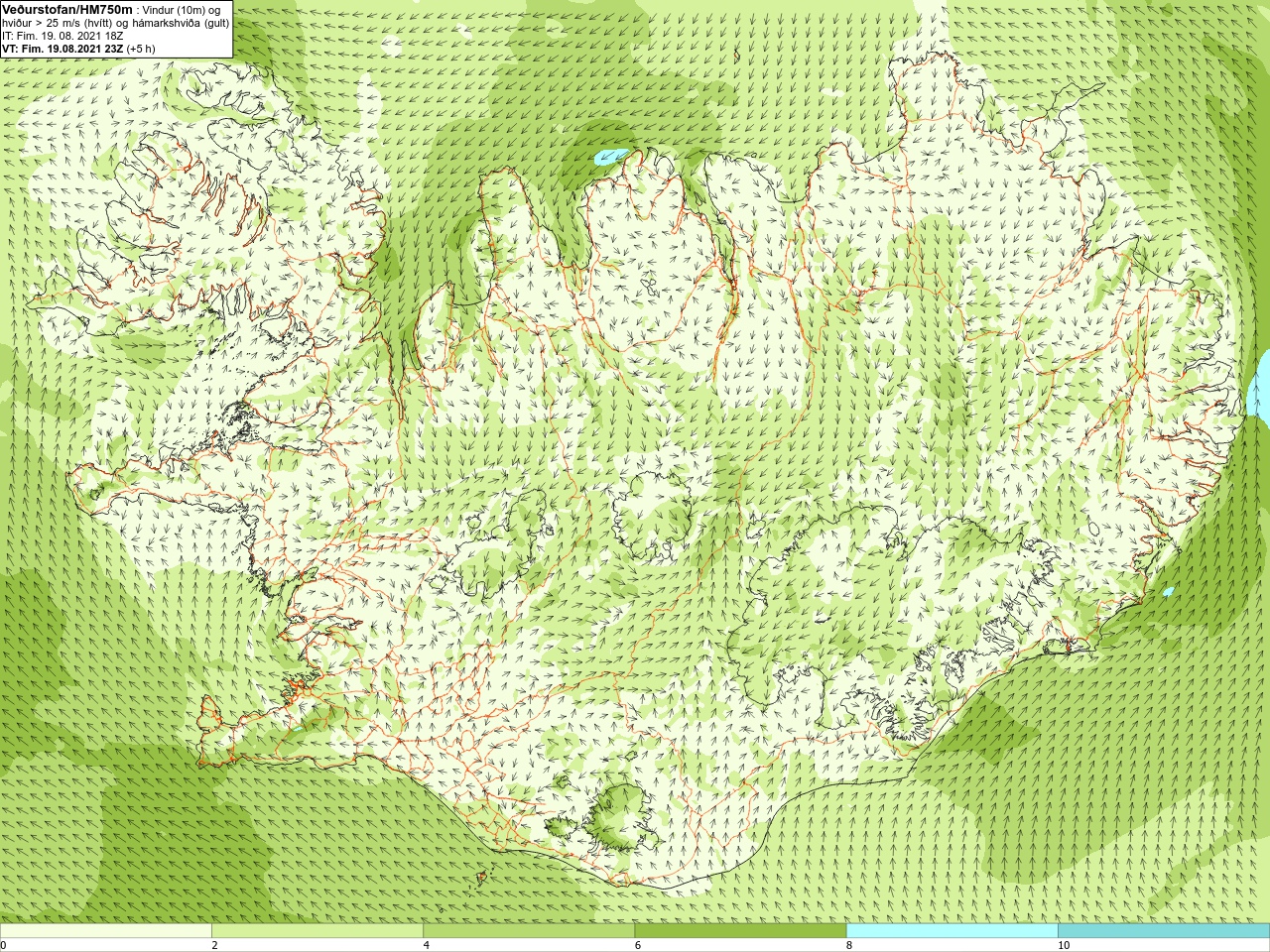Image resolution: width=1270 pixels, height=952 pixels.
Task: Click the 'VT: Fim. 19.08.2021 23Z (+5 h)' line
Action: click(78, 48)
